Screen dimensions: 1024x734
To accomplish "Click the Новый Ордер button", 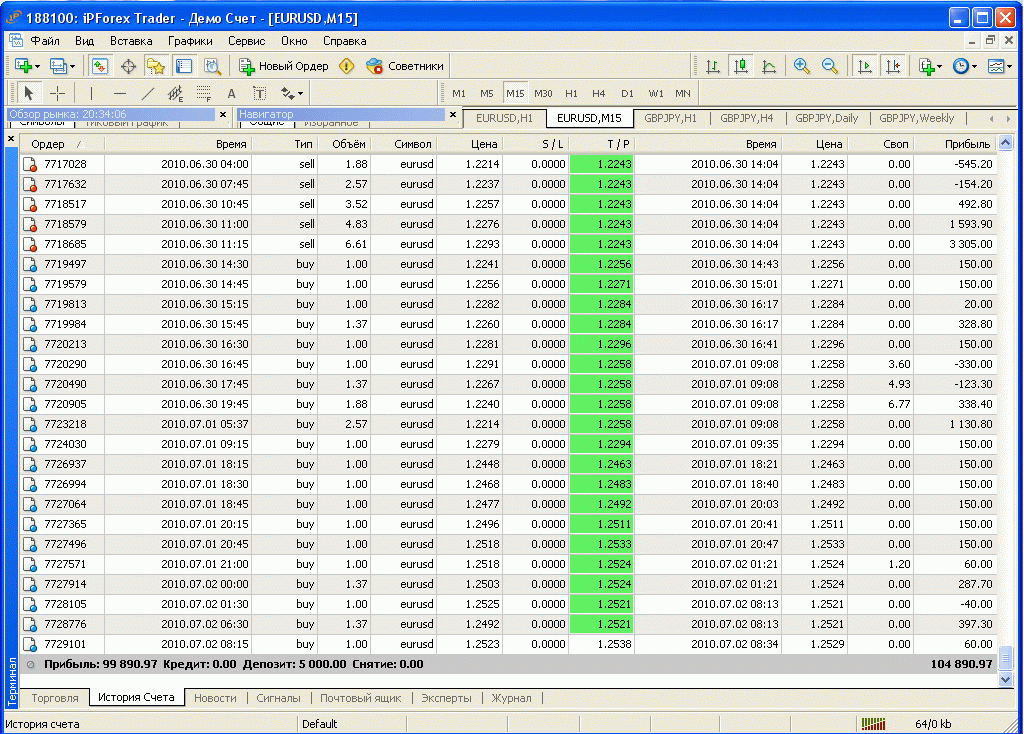I will click(283, 66).
